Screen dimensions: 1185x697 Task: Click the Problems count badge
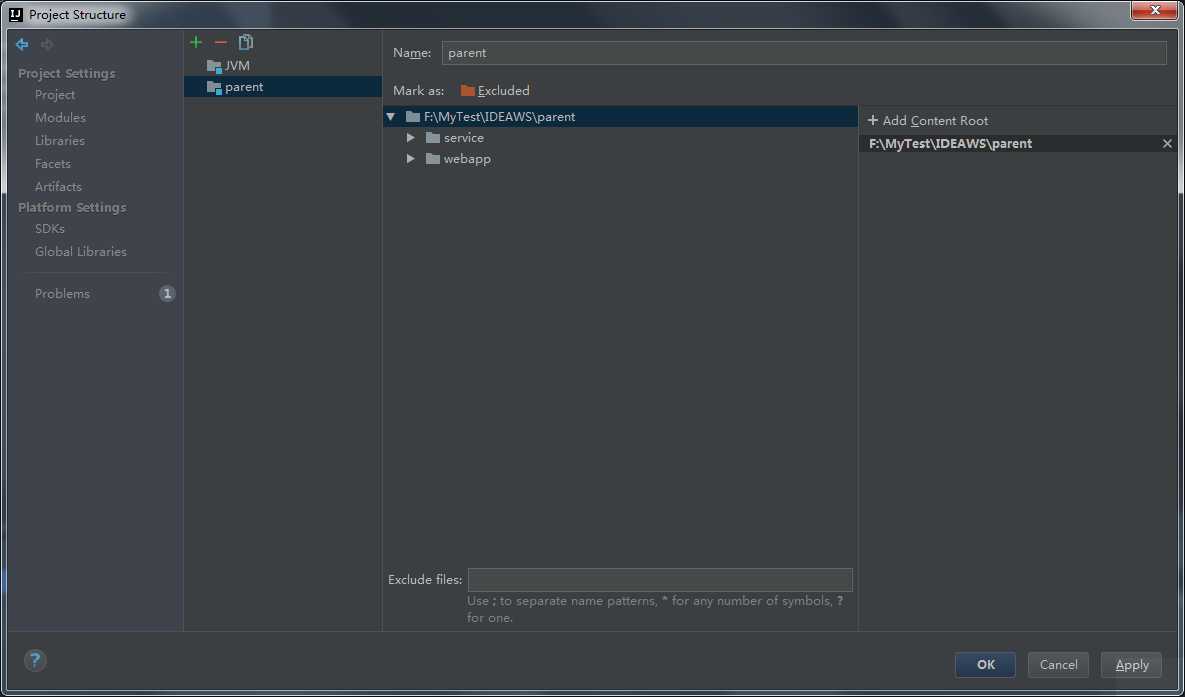(167, 293)
